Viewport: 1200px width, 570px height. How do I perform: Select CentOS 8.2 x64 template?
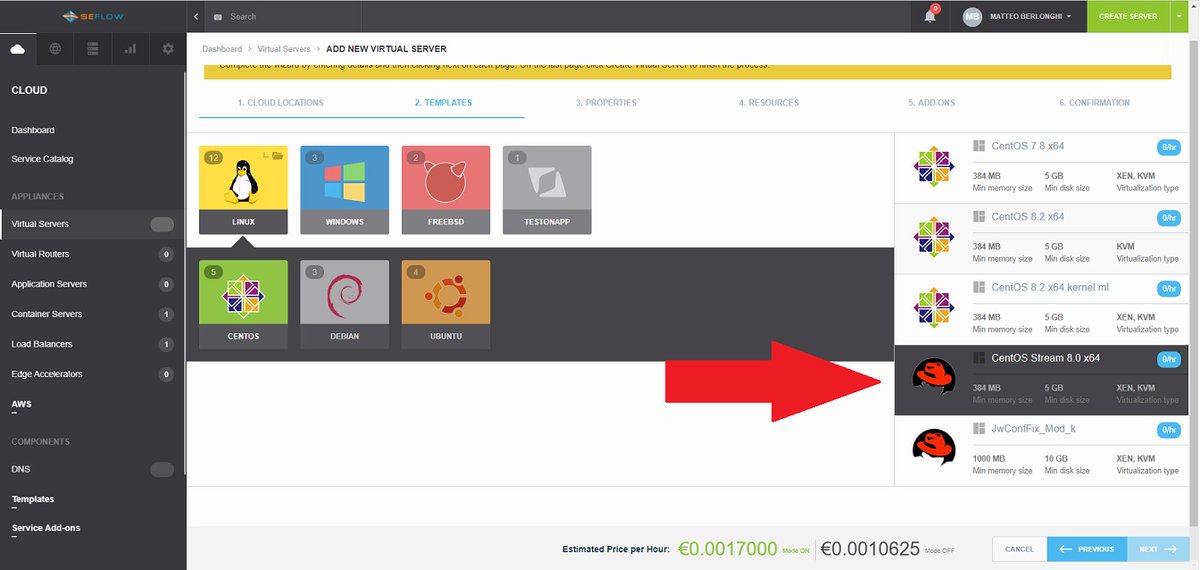1039,239
